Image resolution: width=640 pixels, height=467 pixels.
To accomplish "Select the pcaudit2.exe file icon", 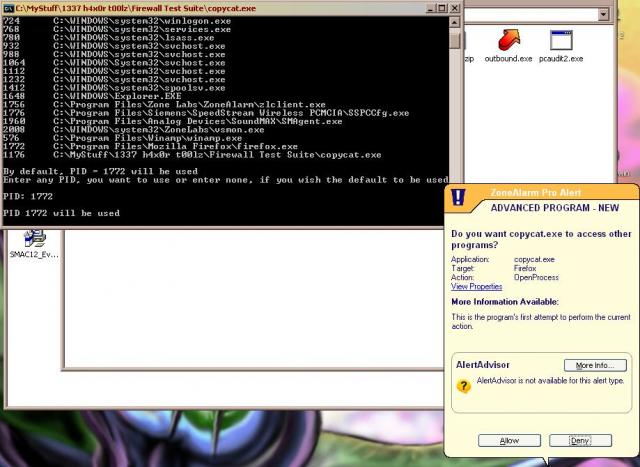I will 561,46.
